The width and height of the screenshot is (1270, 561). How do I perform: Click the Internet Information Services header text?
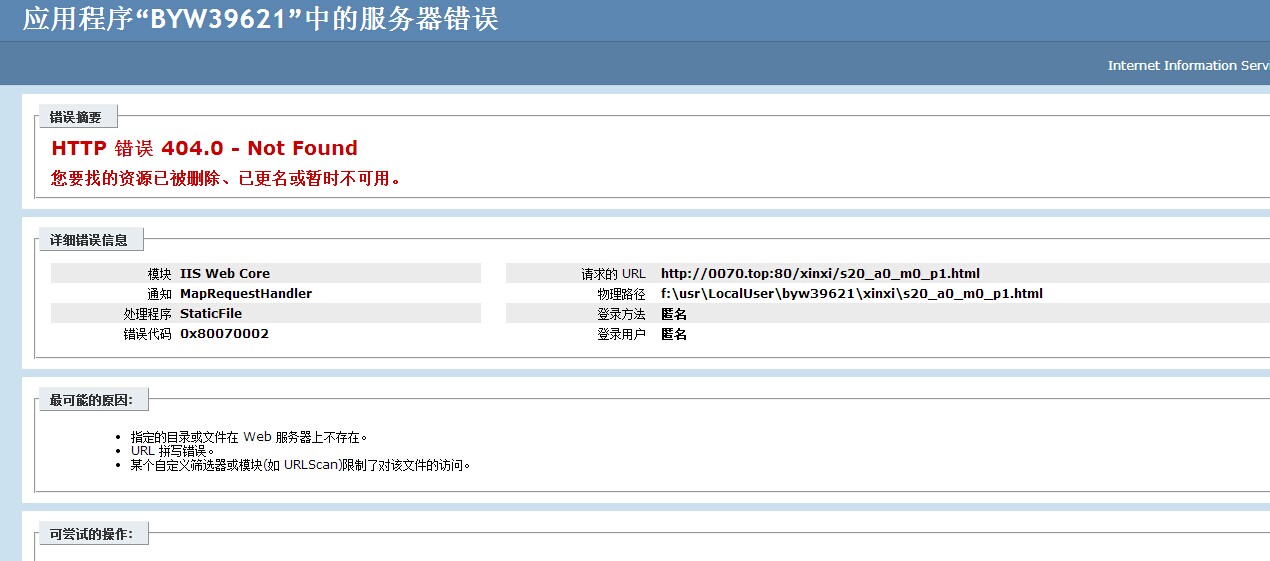click(1187, 65)
